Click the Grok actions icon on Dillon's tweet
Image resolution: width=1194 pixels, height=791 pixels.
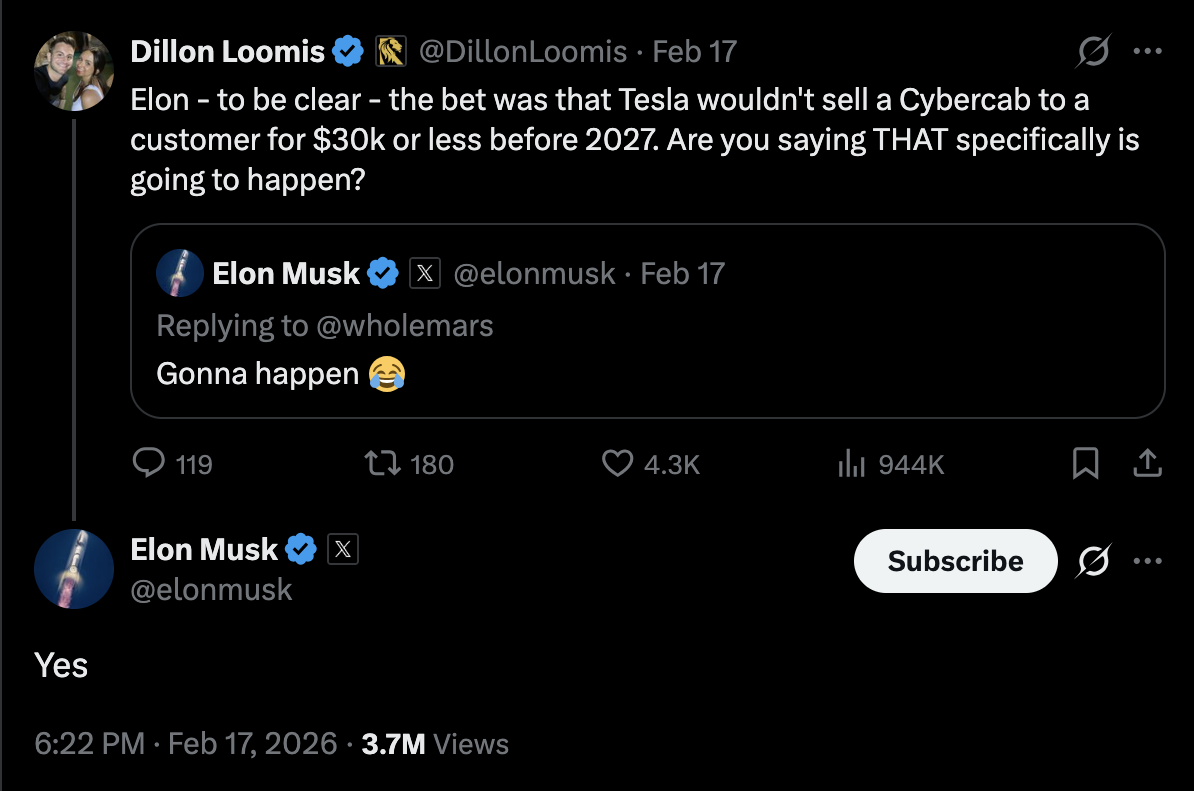pyautogui.click(x=1093, y=50)
